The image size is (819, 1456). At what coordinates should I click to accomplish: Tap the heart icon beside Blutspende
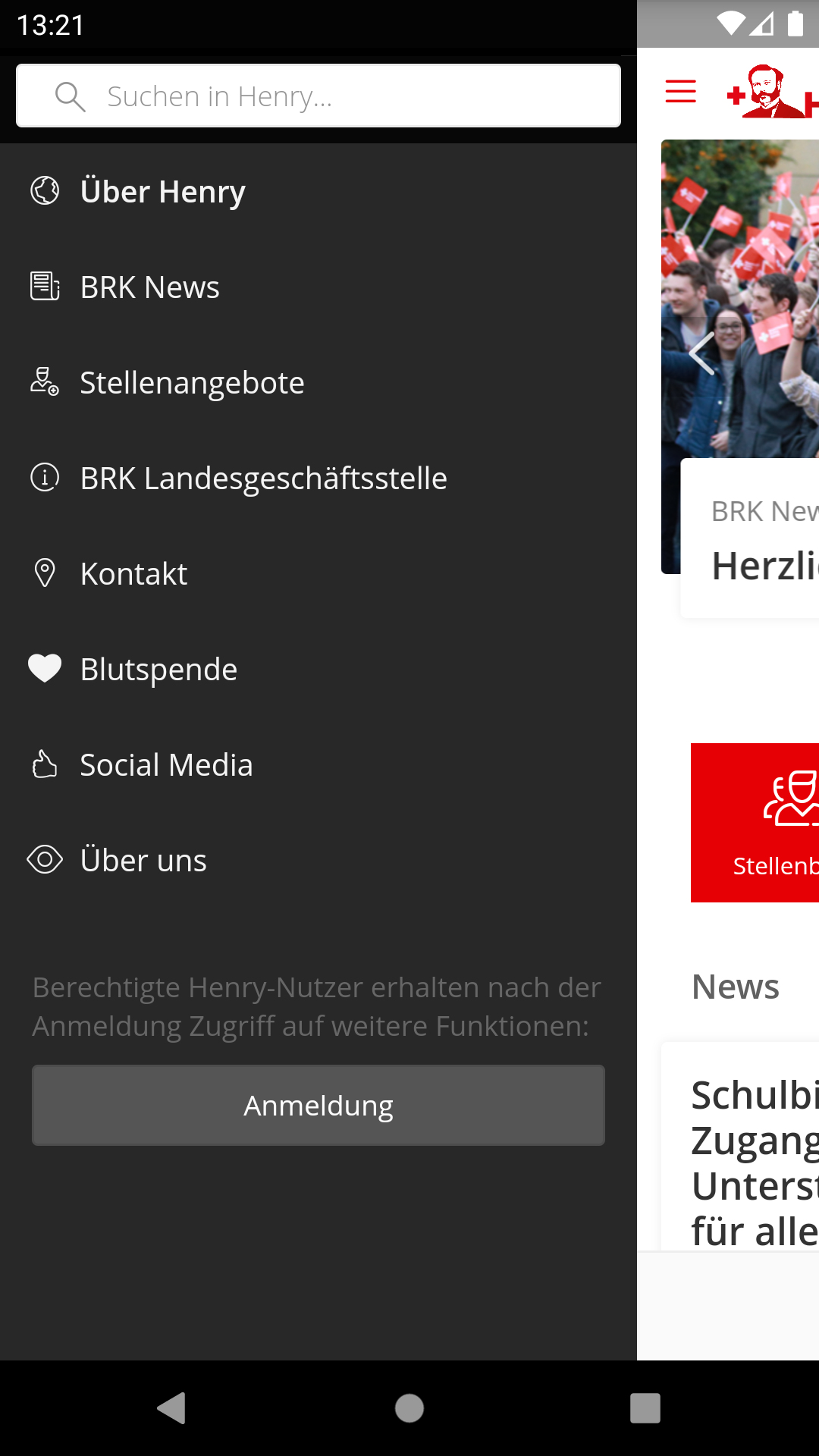click(x=45, y=669)
